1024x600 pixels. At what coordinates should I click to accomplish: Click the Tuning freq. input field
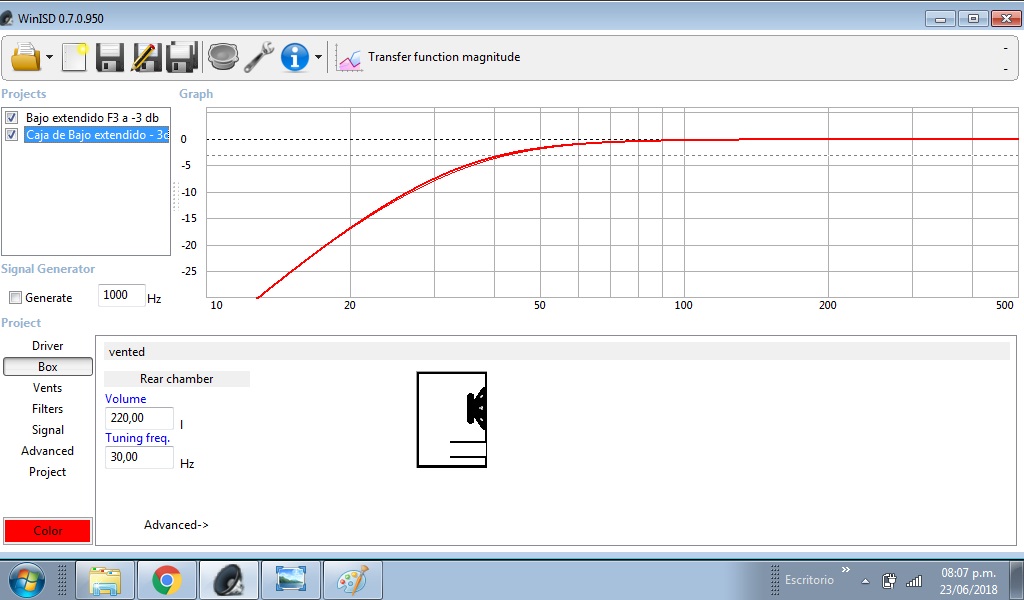click(139, 457)
